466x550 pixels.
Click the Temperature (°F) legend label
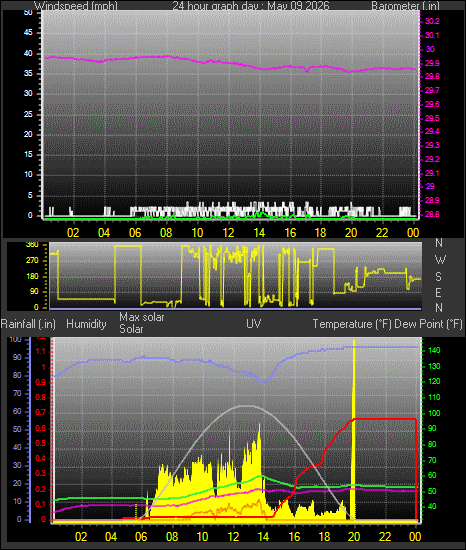point(352,324)
